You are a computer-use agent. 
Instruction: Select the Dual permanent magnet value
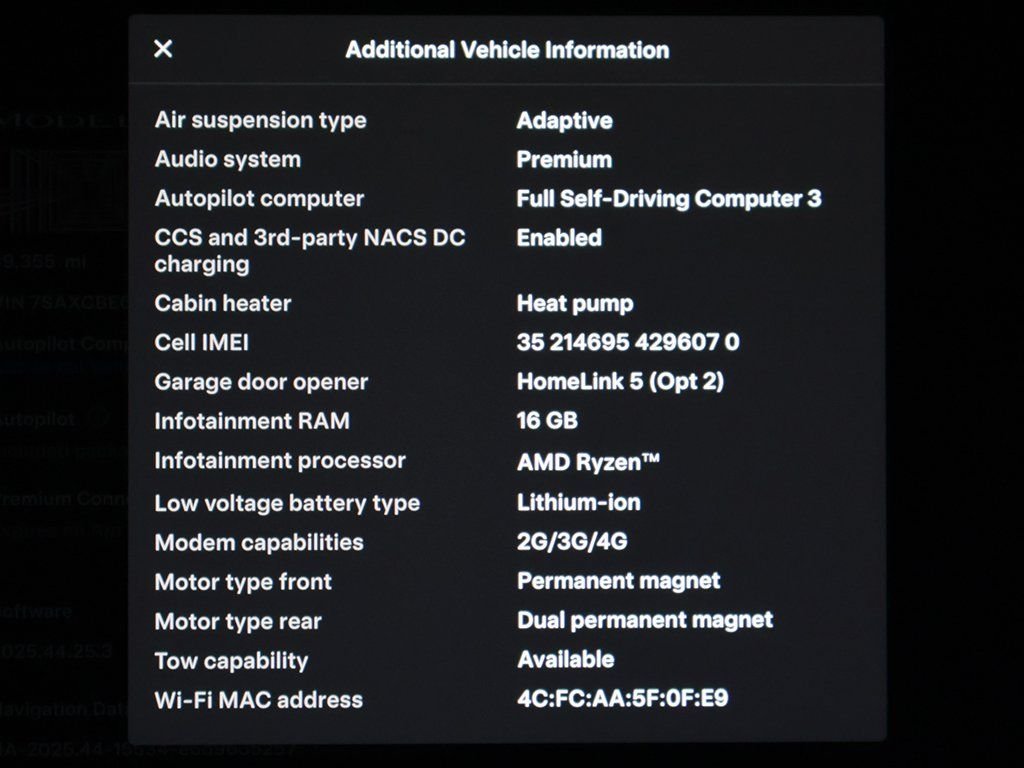tap(644, 620)
